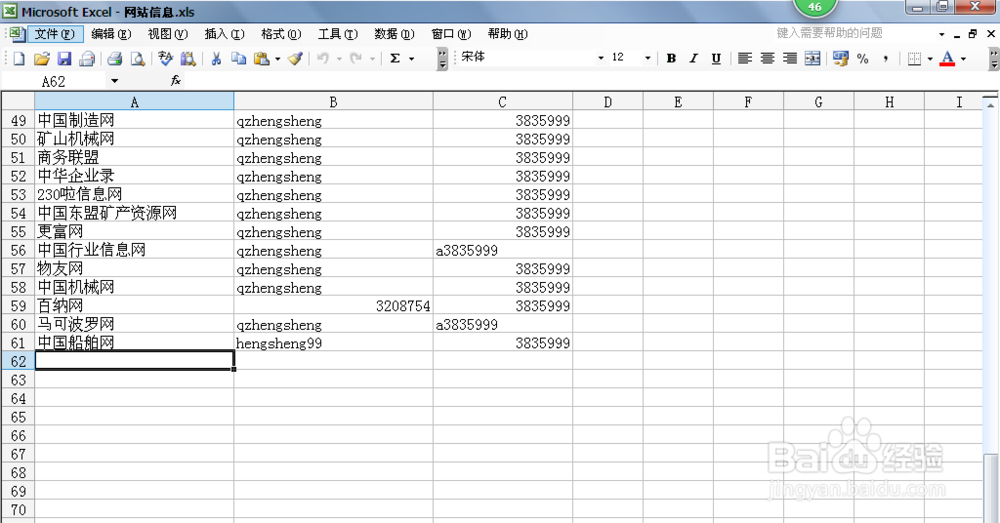Select row 60 cell a3835999

coord(503,324)
